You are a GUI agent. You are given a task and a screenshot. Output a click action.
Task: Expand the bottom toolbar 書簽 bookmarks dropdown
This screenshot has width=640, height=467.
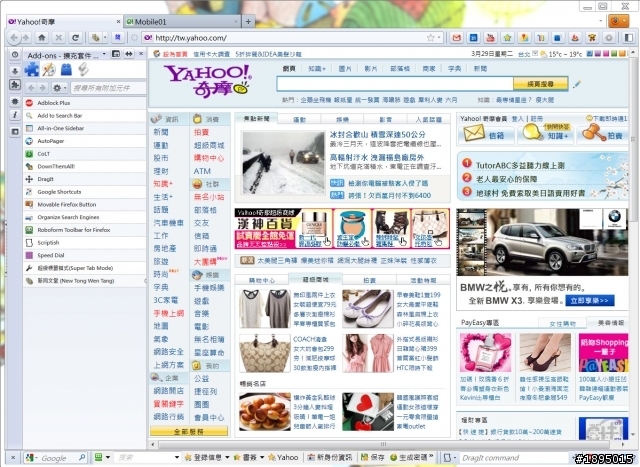pos(261,458)
